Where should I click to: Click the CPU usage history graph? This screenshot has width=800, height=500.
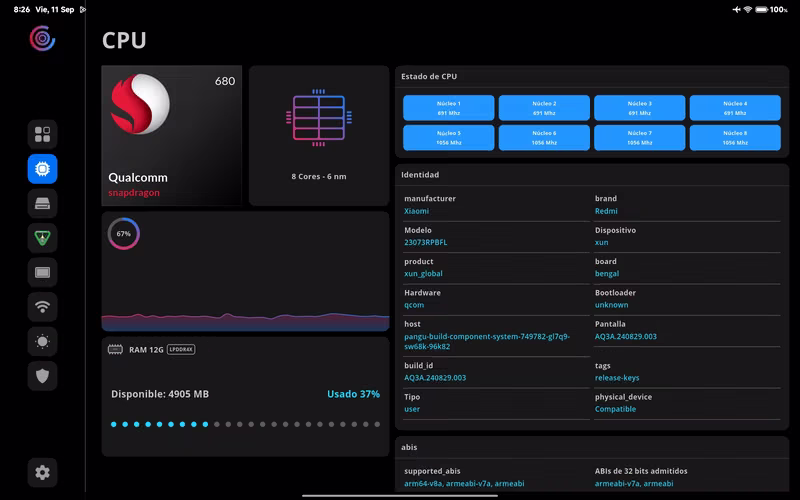click(x=245, y=321)
